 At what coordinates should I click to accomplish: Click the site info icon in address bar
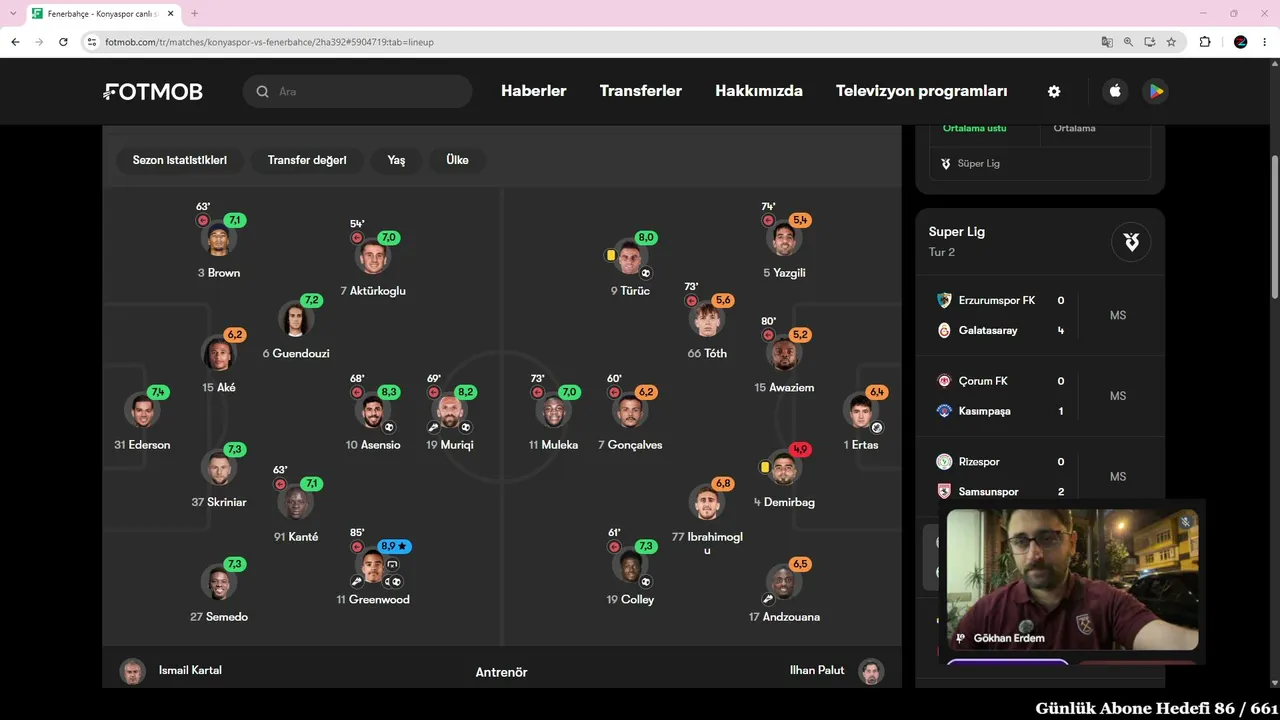pos(92,42)
